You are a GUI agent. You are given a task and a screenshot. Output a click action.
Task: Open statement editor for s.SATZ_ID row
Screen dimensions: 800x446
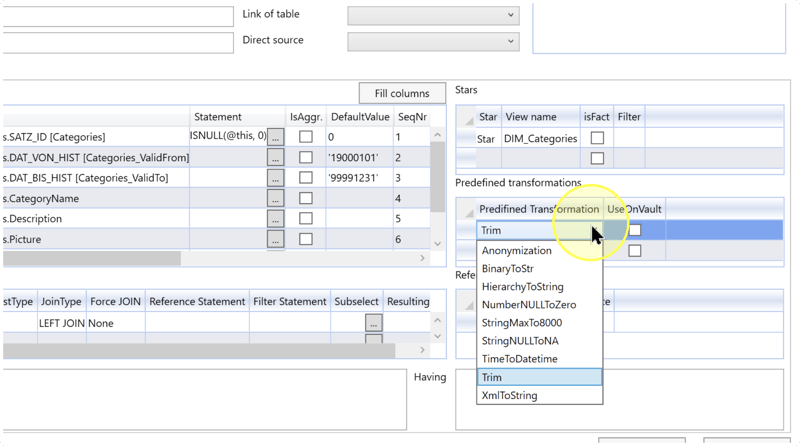[276, 137]
